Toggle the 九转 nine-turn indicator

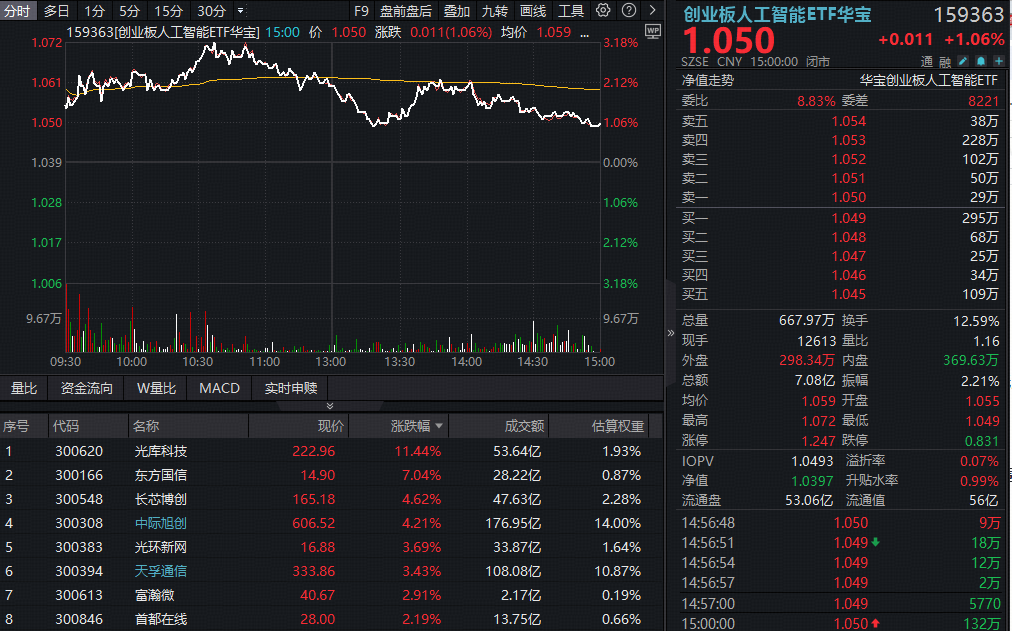click(x=495, y=10)
